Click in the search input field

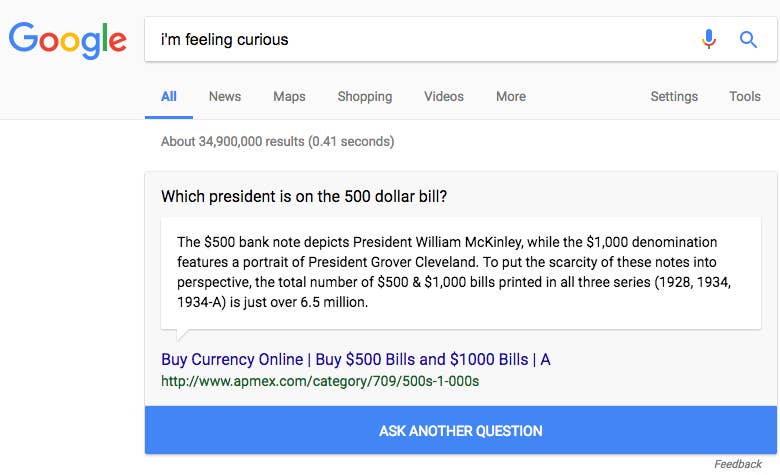[420, 40]
